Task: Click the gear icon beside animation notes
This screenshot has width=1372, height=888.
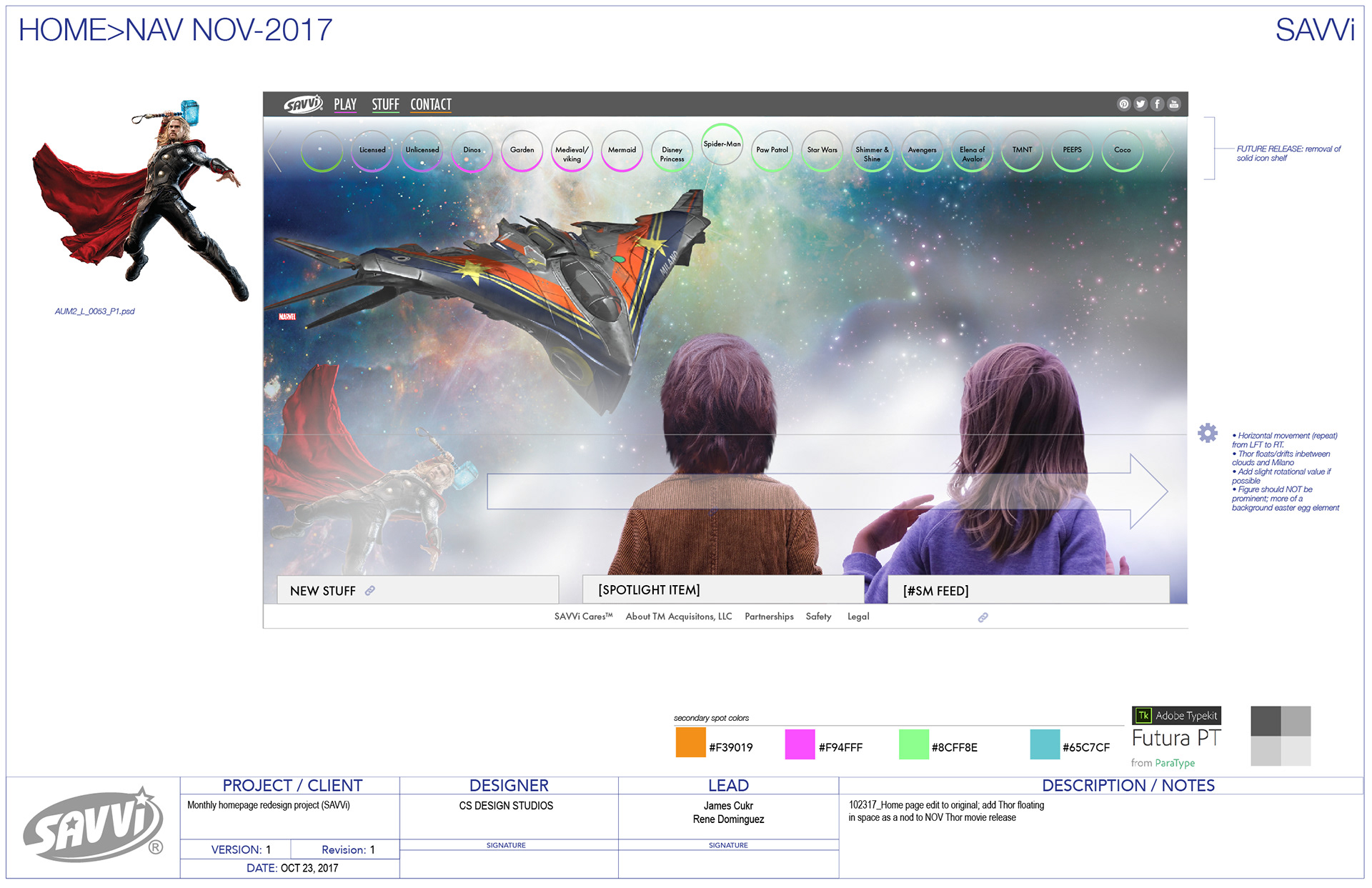Action: 1208,433
